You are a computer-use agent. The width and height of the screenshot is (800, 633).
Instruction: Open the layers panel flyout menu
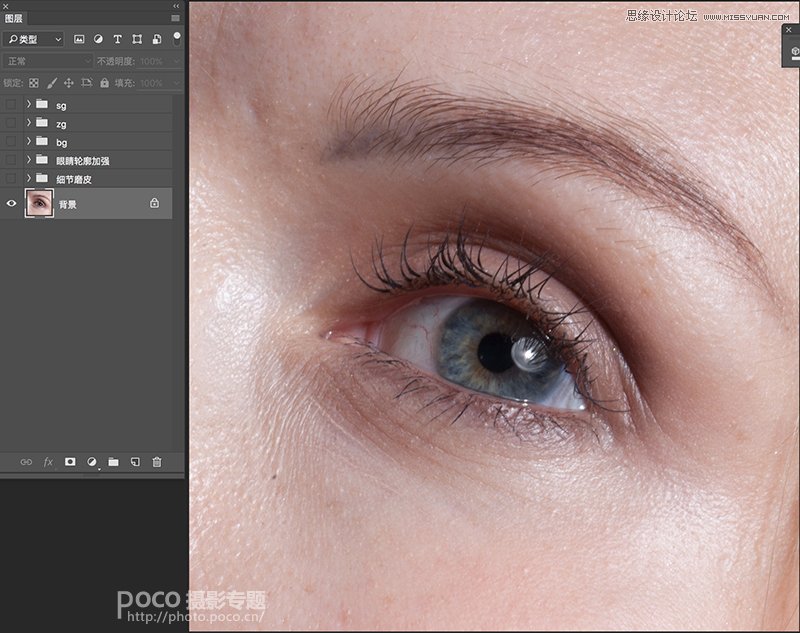click(176, 18)
